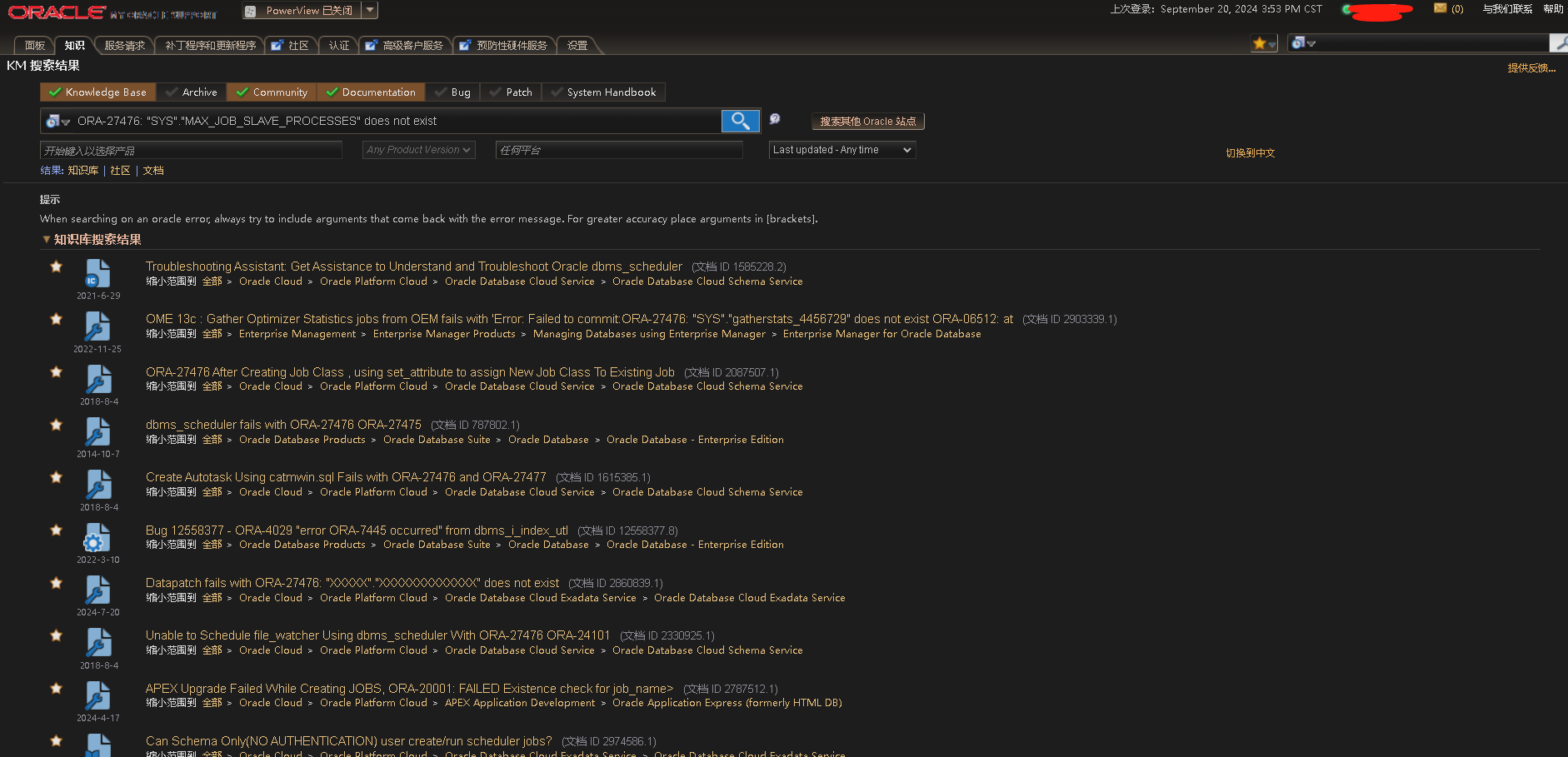
Task: Toggle the Knowledge Base source filter
Action: coord(97,92)
